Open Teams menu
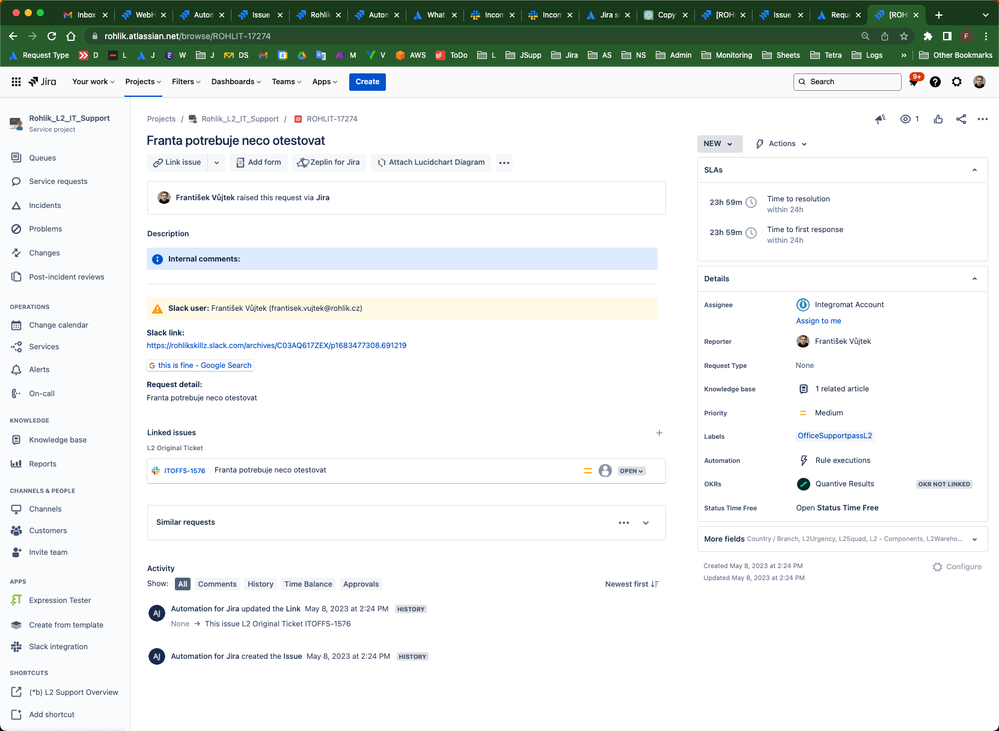 (x=287, y=82)
